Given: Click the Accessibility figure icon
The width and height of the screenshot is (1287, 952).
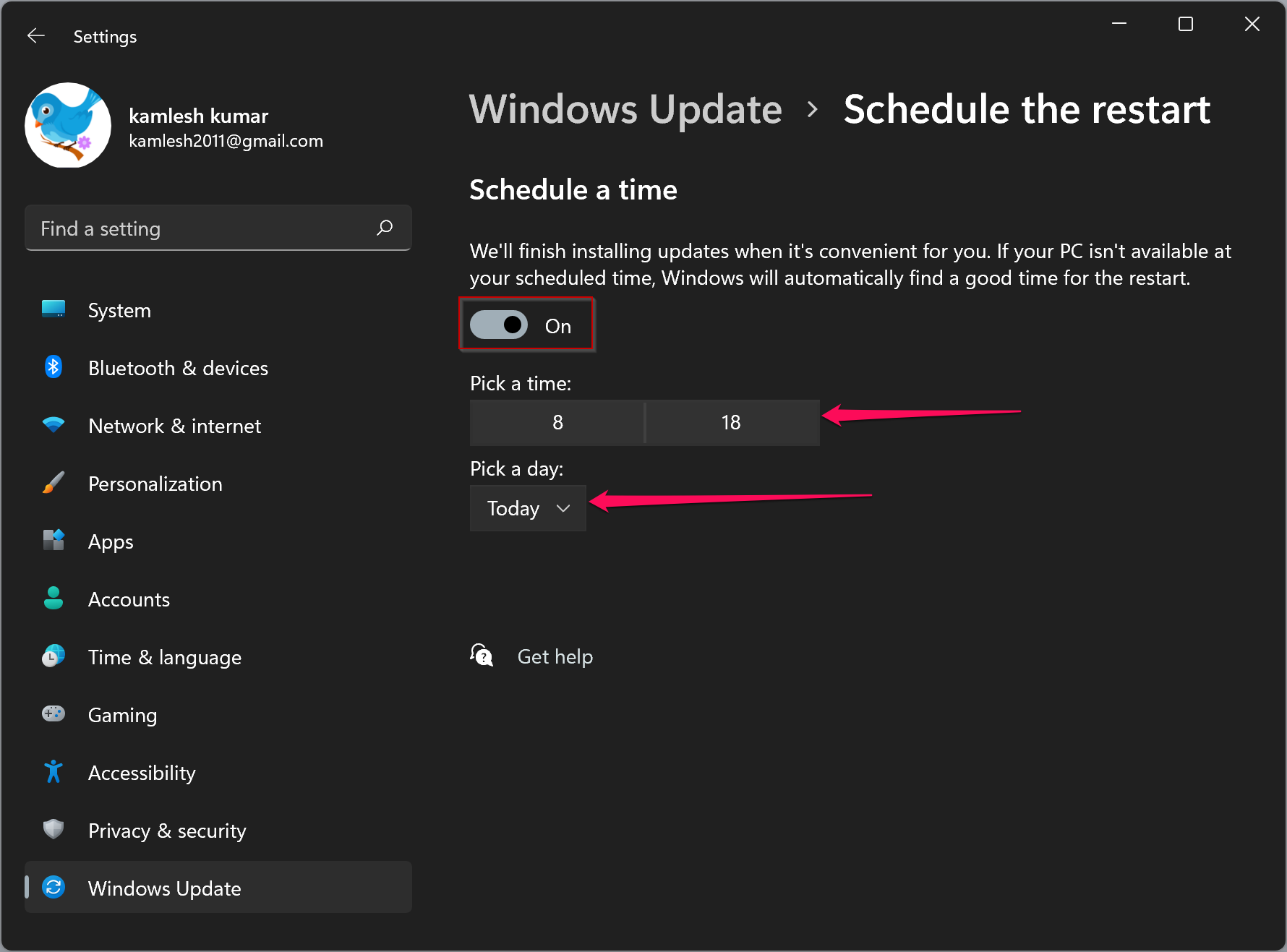Looking at the screenshot, I should click(54, 772).
